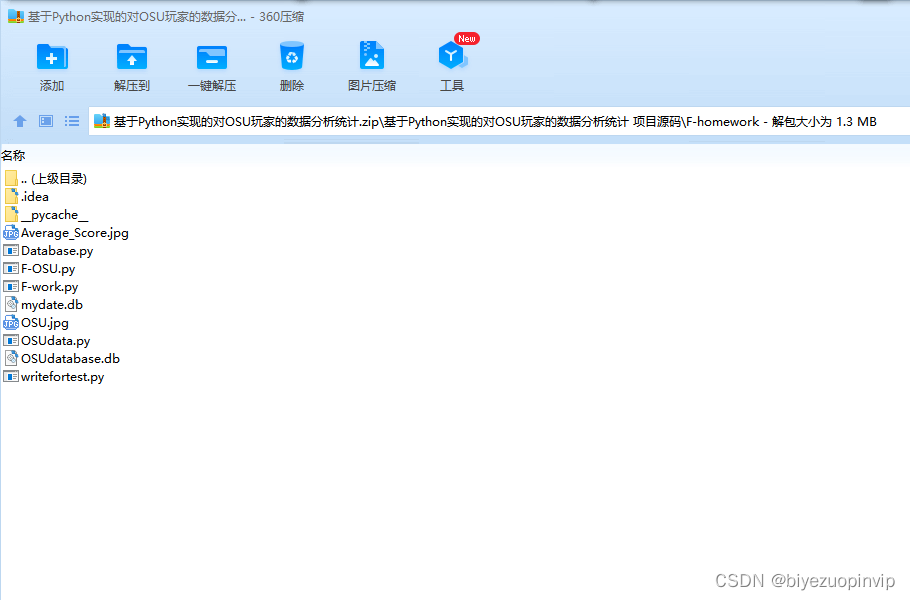The image size is (910, 600).
Task: Select the file name 'OSUdatabase.db'
Action: click(x=70, y=359)
